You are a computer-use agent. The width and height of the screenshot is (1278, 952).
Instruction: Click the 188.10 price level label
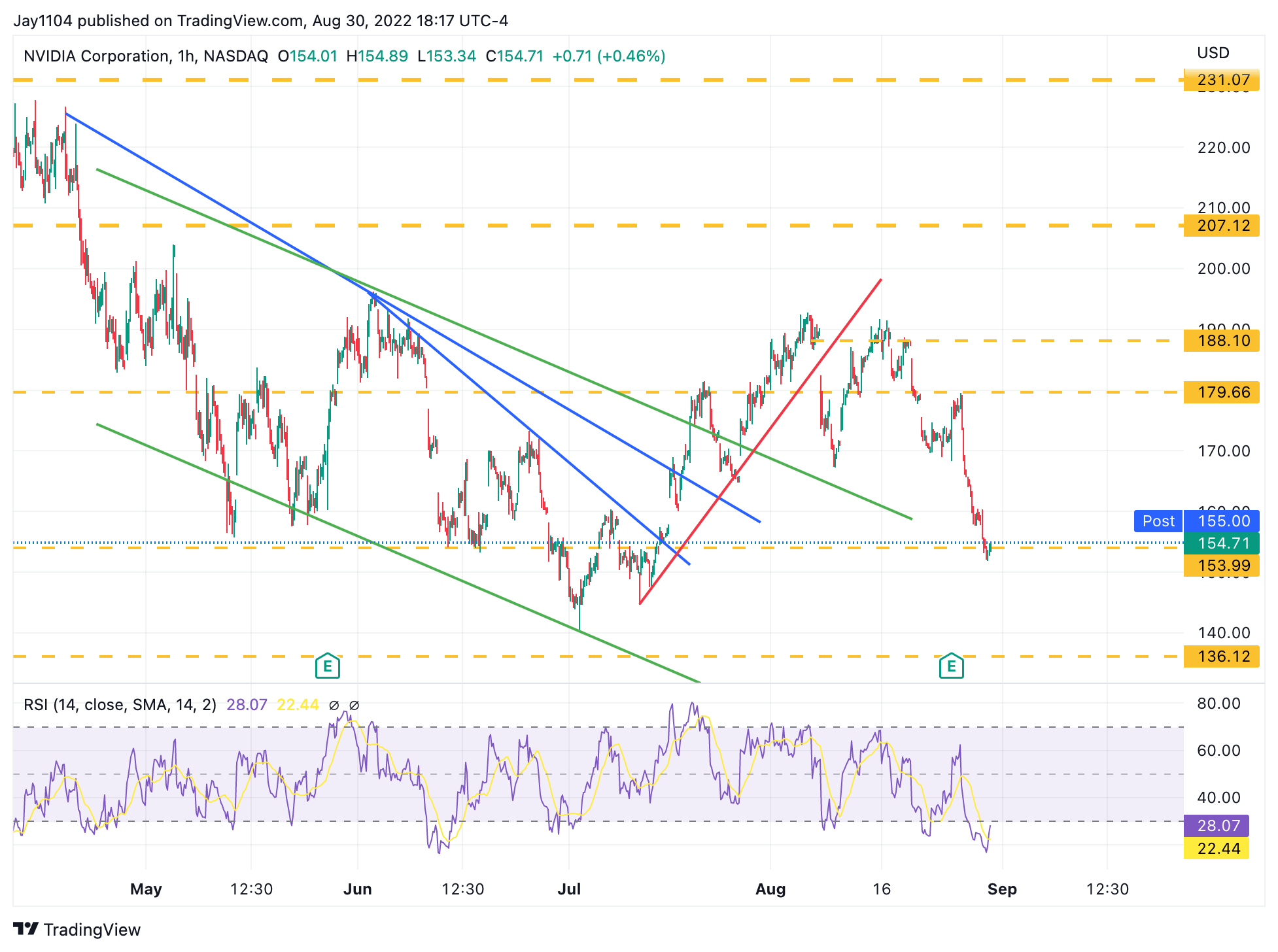(1222, 341)
